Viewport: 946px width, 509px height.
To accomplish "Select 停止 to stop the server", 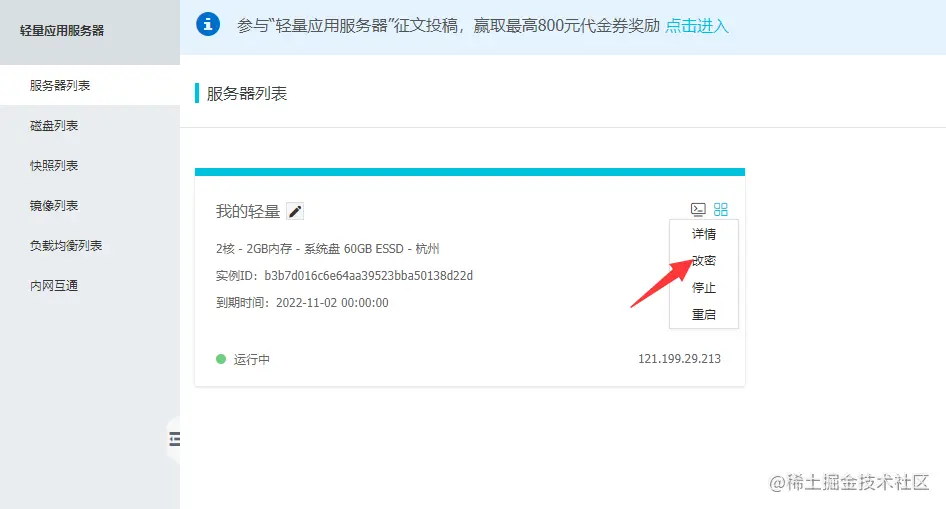I will pyautogui.click(x=703, y=288).
